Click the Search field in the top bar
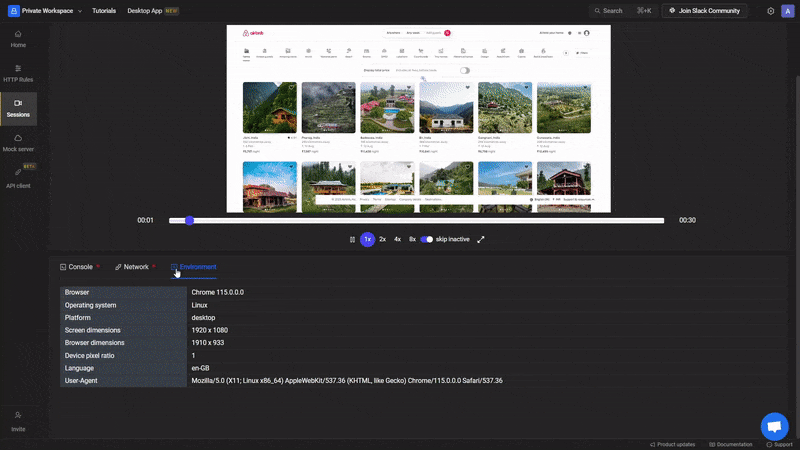The image size is (800, 450). click(x=623, y=11)
